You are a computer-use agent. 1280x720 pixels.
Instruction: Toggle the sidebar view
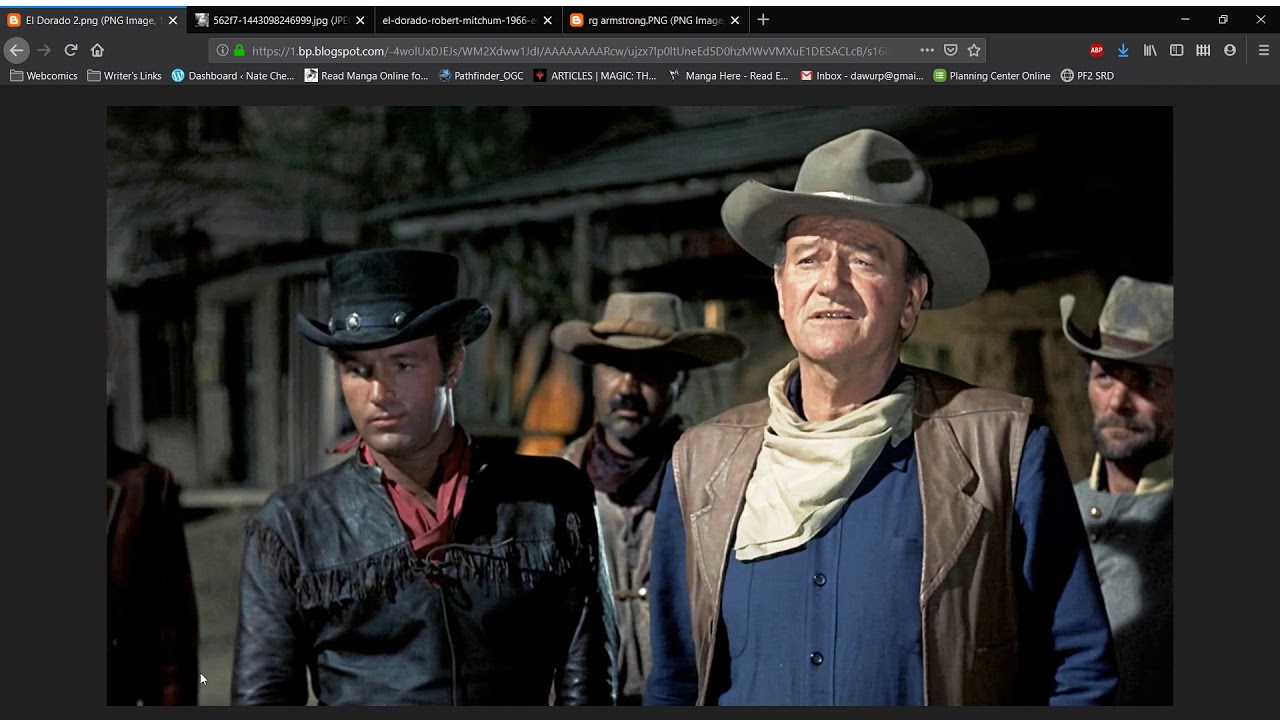(1177, 50)
